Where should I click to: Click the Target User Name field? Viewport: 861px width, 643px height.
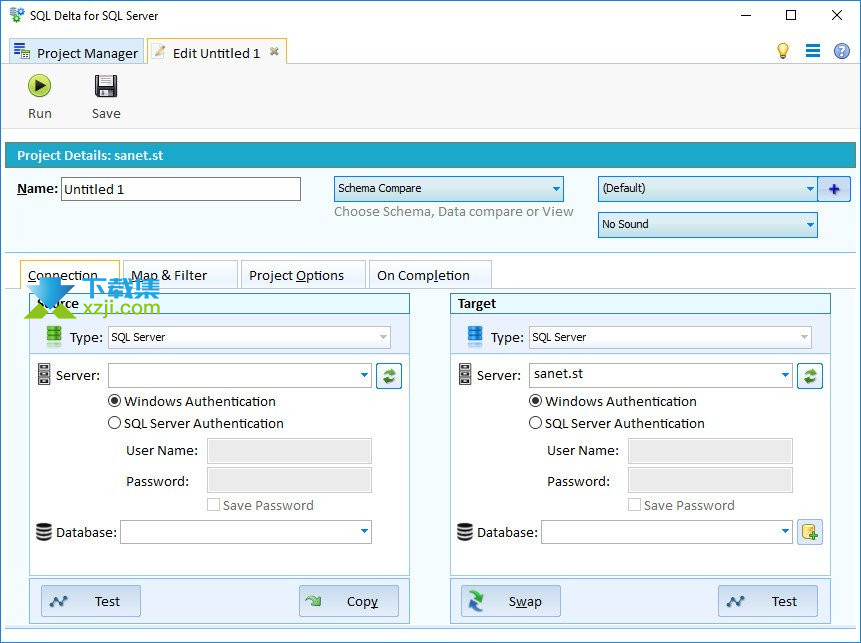tap(711, 451)
